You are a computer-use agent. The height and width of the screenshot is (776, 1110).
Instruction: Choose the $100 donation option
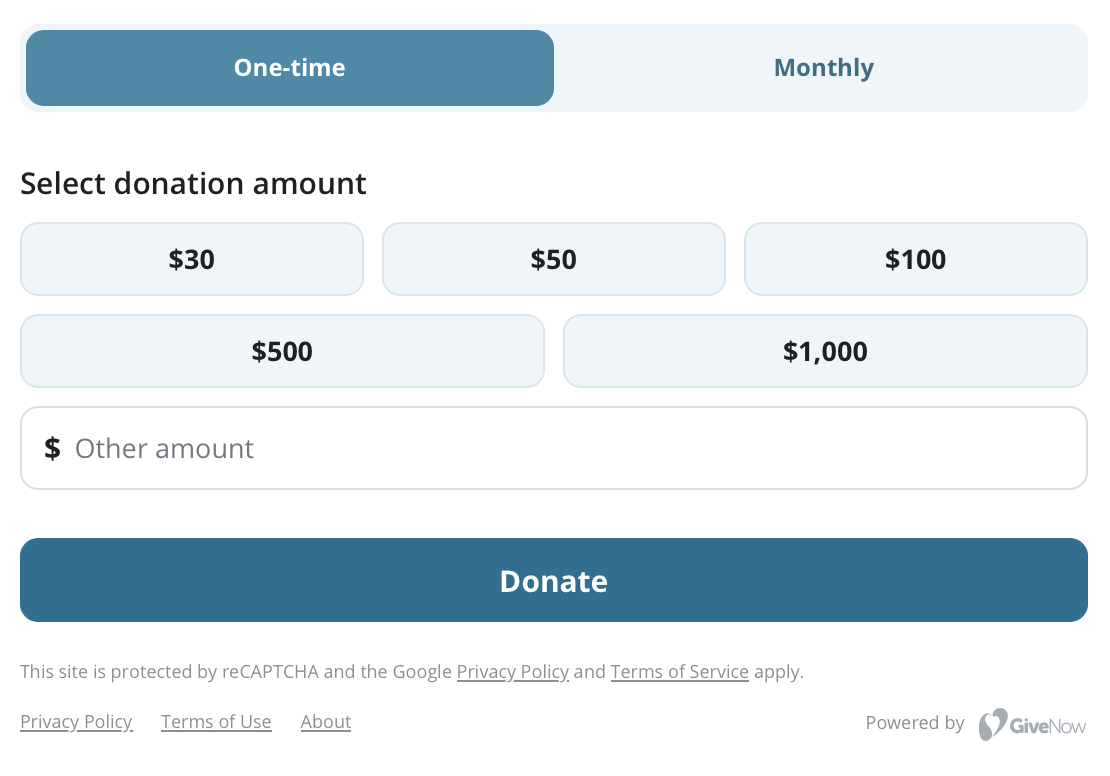pos(915,259)
